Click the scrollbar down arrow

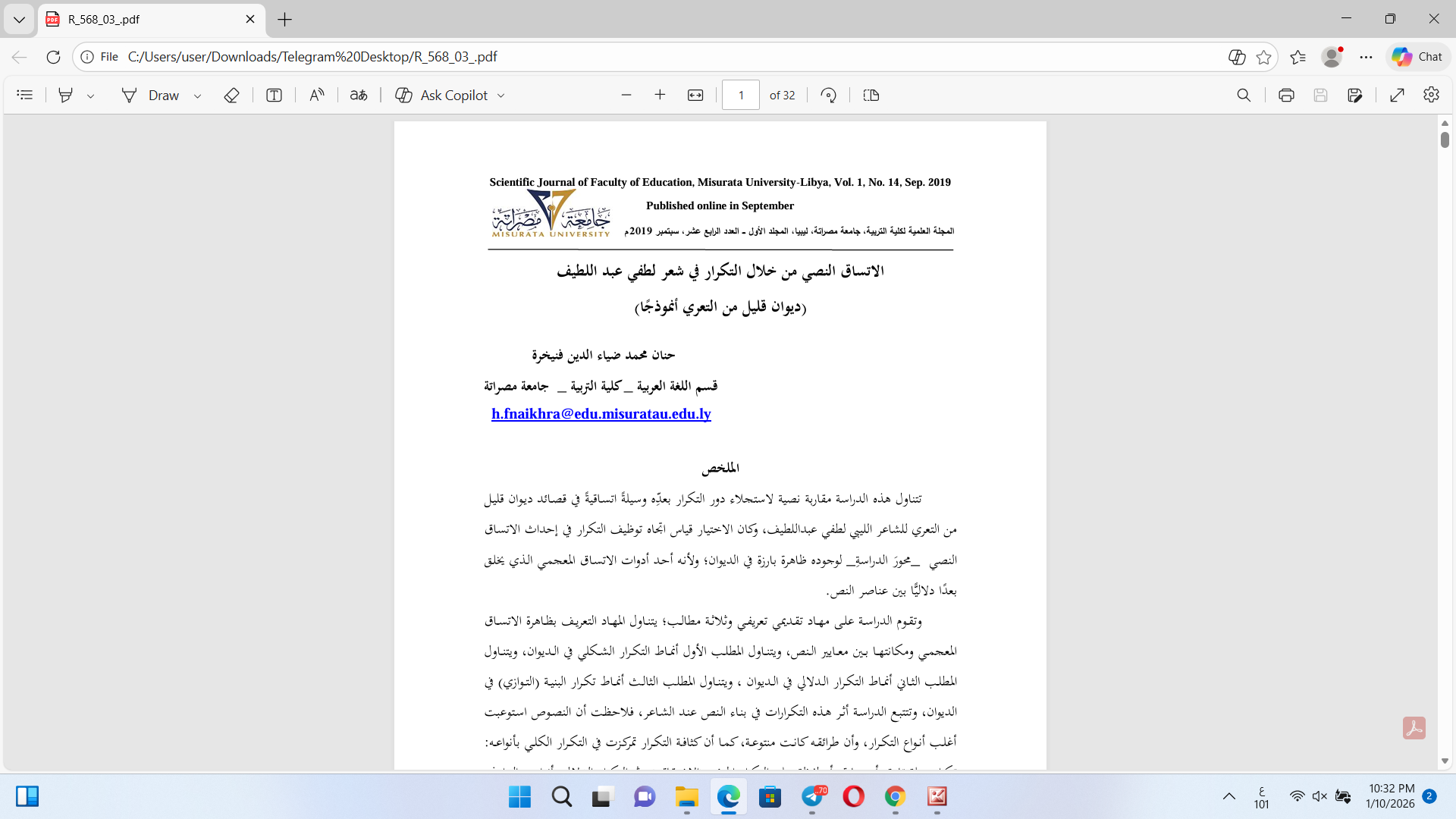click(x=1445, y=761)
